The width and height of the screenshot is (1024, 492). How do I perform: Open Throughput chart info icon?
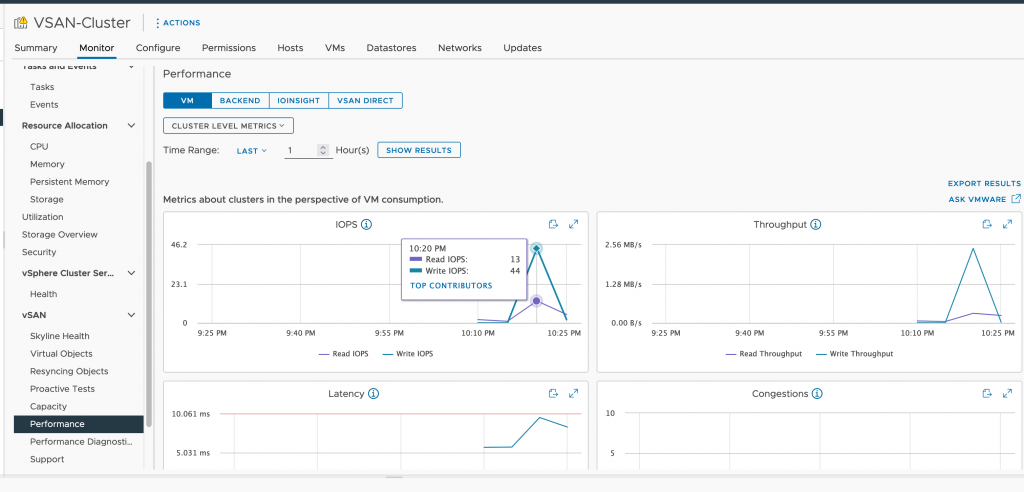(x=816, y=225)
